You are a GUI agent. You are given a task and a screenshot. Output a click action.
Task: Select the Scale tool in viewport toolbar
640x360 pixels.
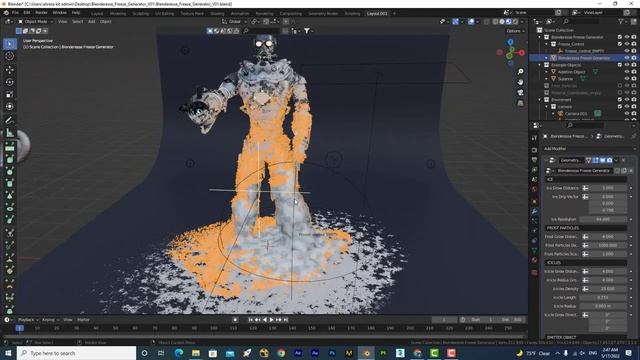10,94
